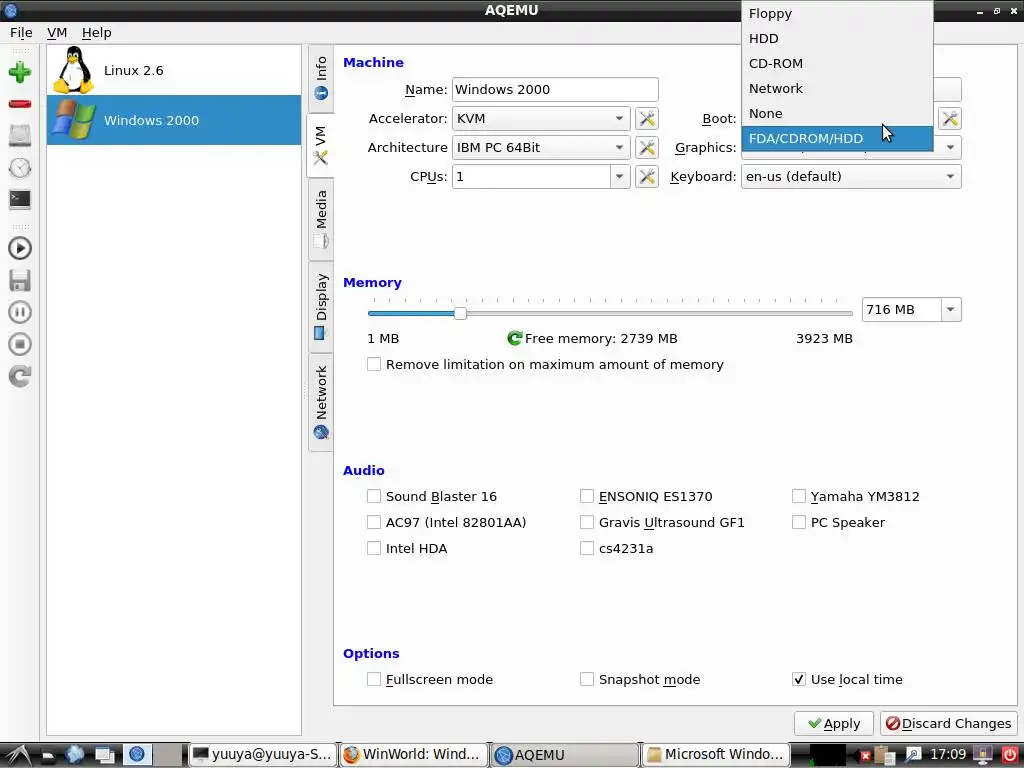The height and width of the screenshot is (768, 1024).
Task: Start the virtual machine with play icon
Action: click(x=20, y=248)
